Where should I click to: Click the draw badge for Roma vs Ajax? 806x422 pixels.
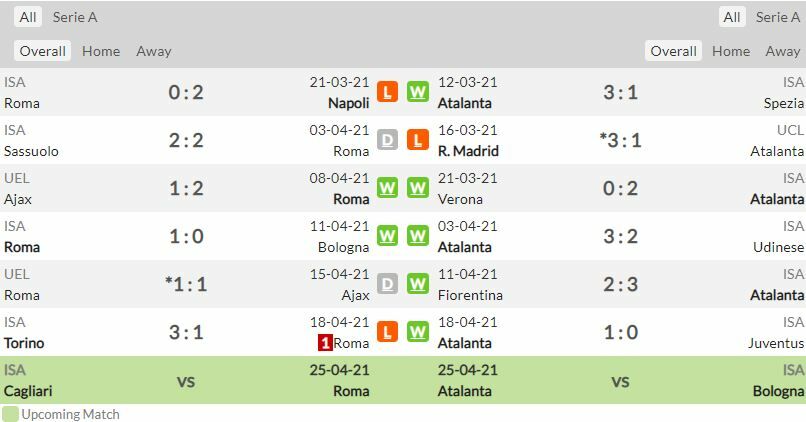387,285
